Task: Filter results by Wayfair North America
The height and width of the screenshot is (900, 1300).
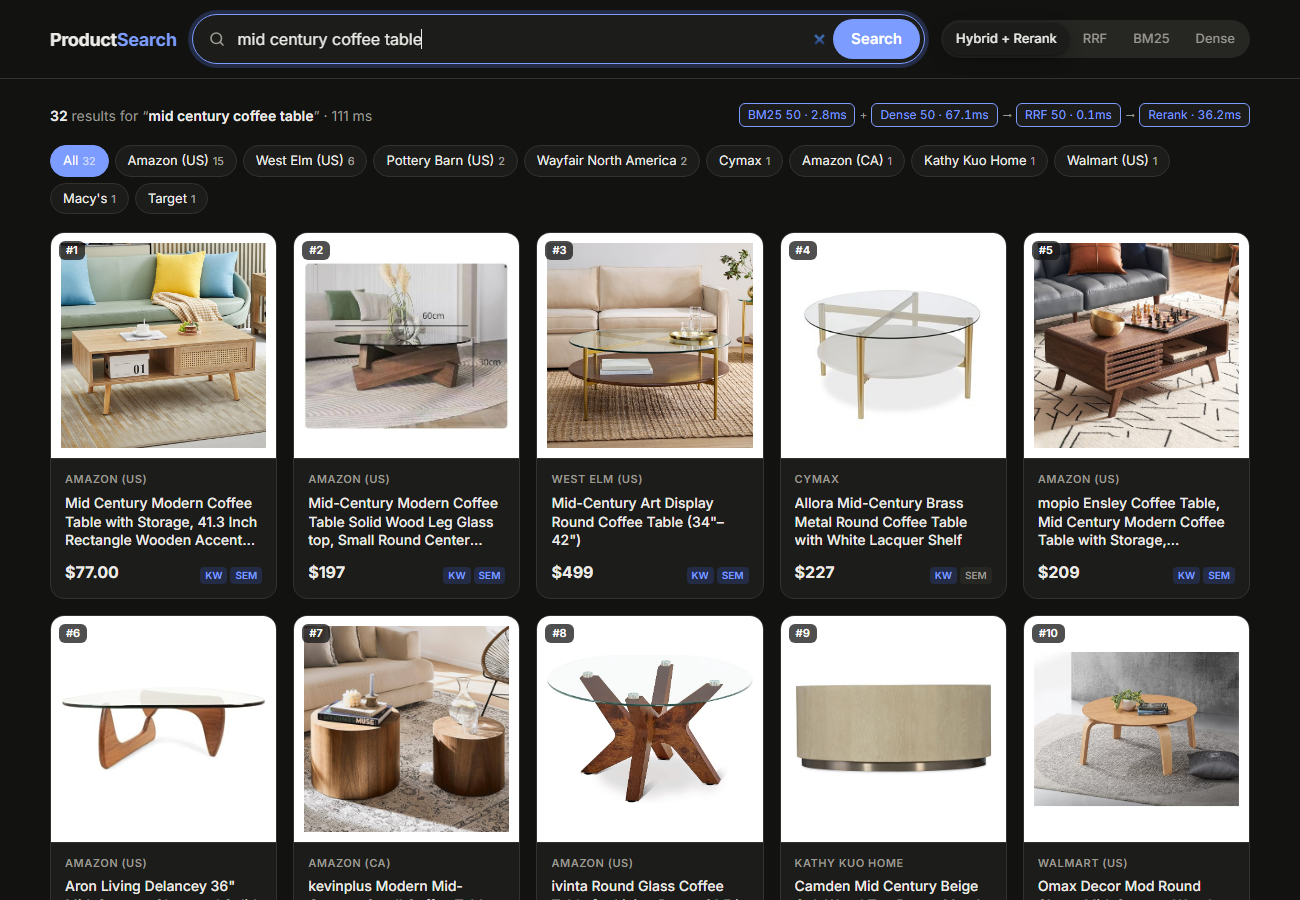Action: point(612,161)
